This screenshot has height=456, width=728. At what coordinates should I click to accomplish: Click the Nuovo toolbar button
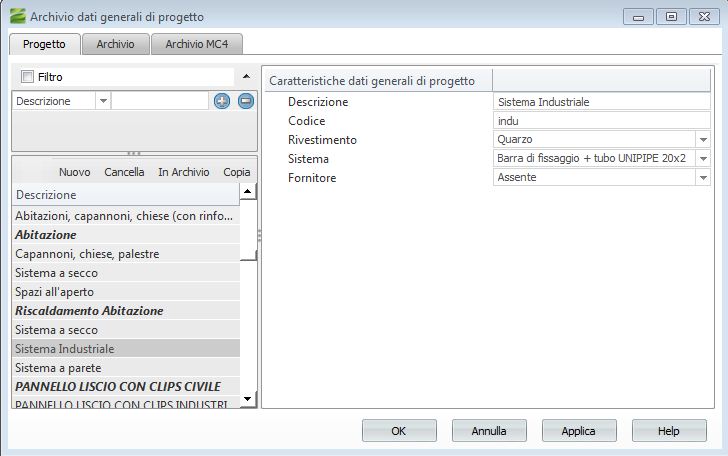tap(74, 172)
